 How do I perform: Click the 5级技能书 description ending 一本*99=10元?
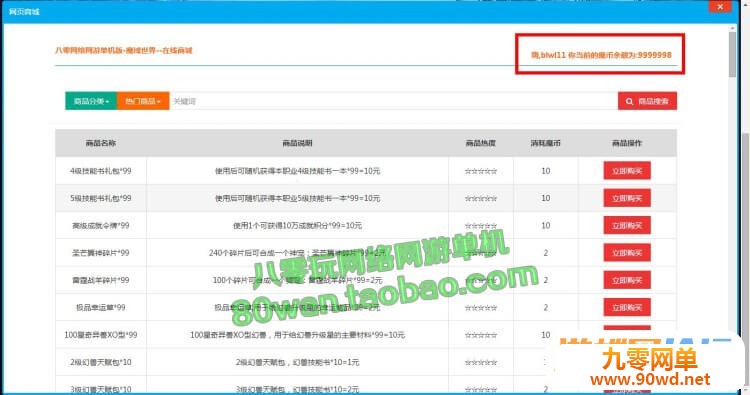pos(297,198)
